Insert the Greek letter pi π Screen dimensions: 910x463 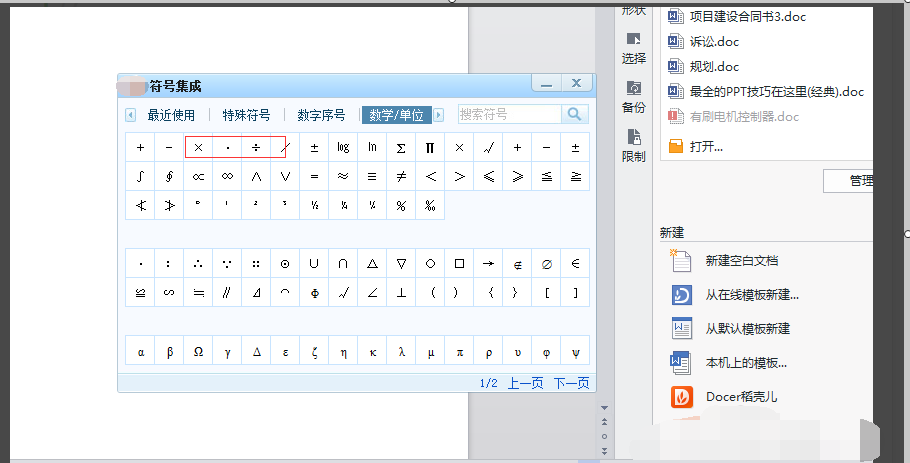(x=459, y=352)
